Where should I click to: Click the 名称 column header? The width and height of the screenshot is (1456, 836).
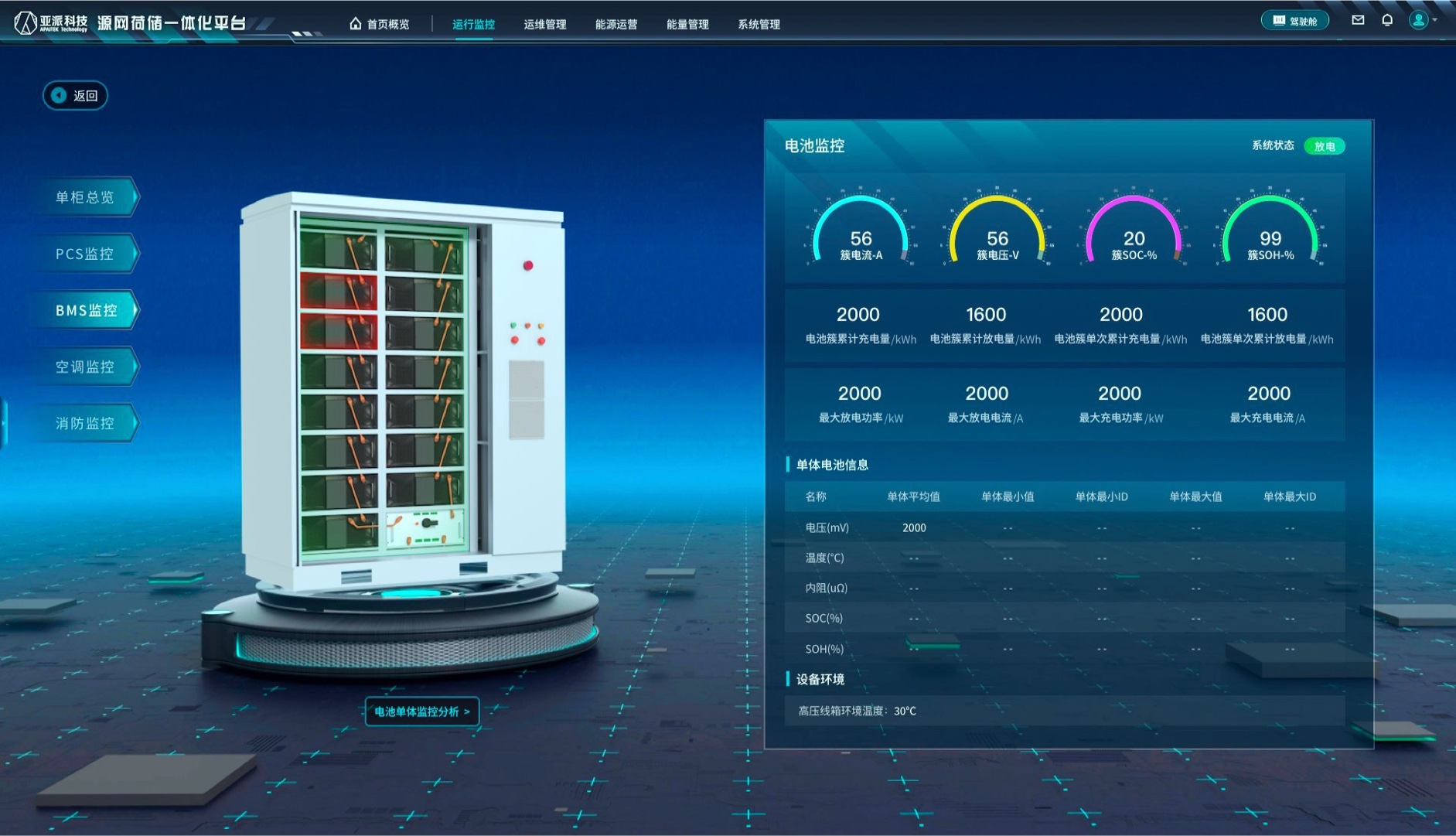[x=816, y=496]
